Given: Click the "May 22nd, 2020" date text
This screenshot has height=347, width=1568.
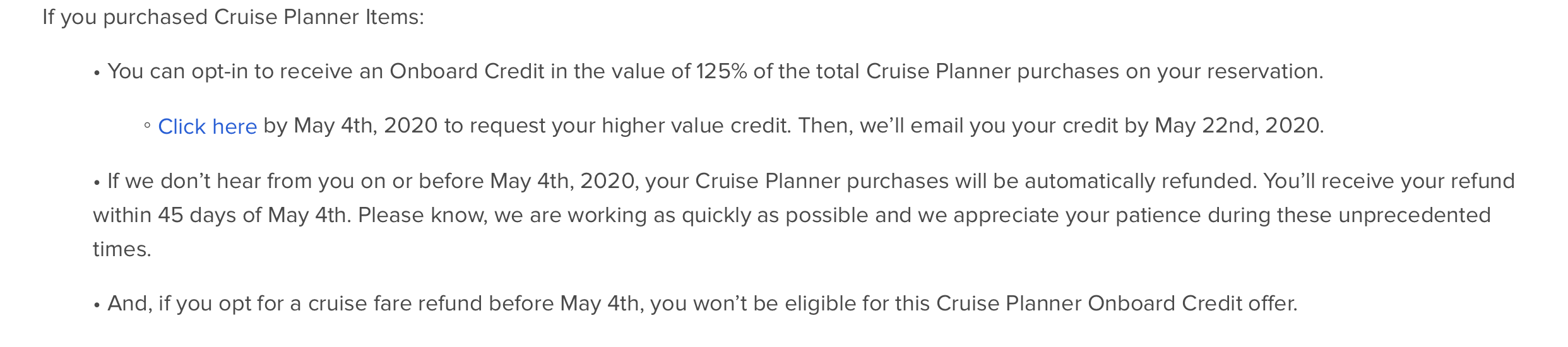Looking at the screenshot, I should 1237,126.
